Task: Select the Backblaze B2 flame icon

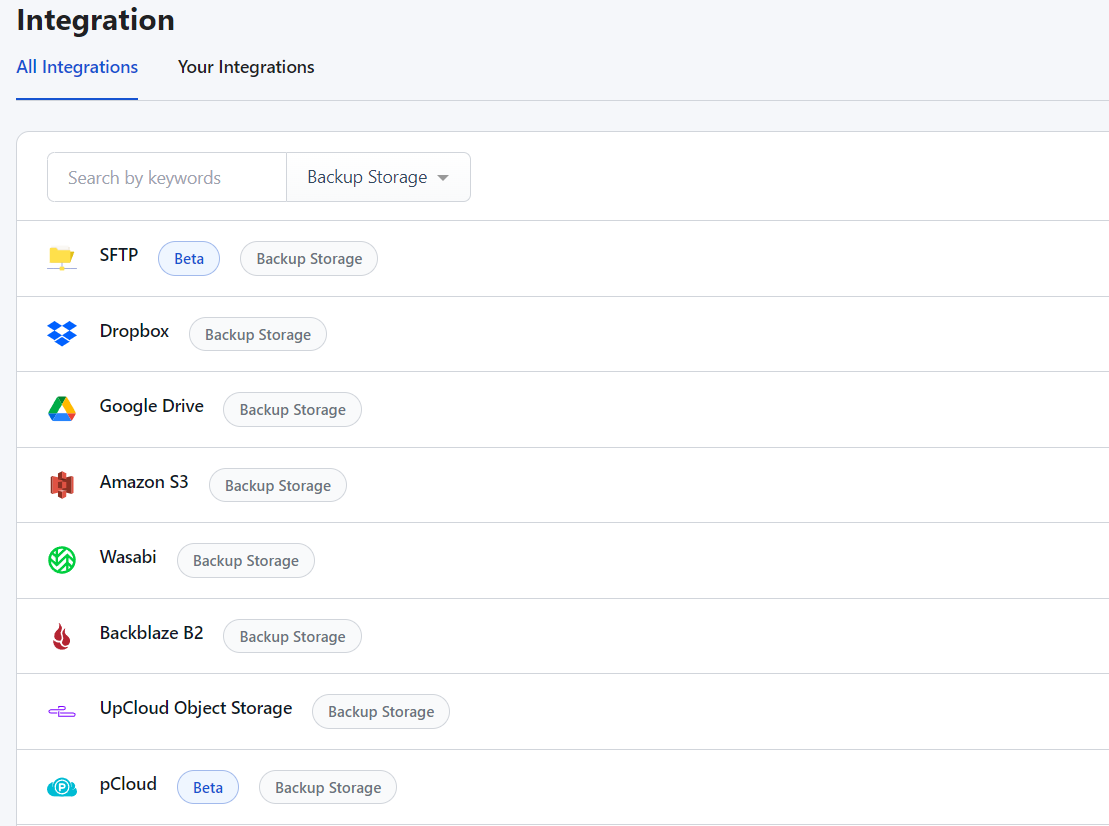Action: (62, 636)
